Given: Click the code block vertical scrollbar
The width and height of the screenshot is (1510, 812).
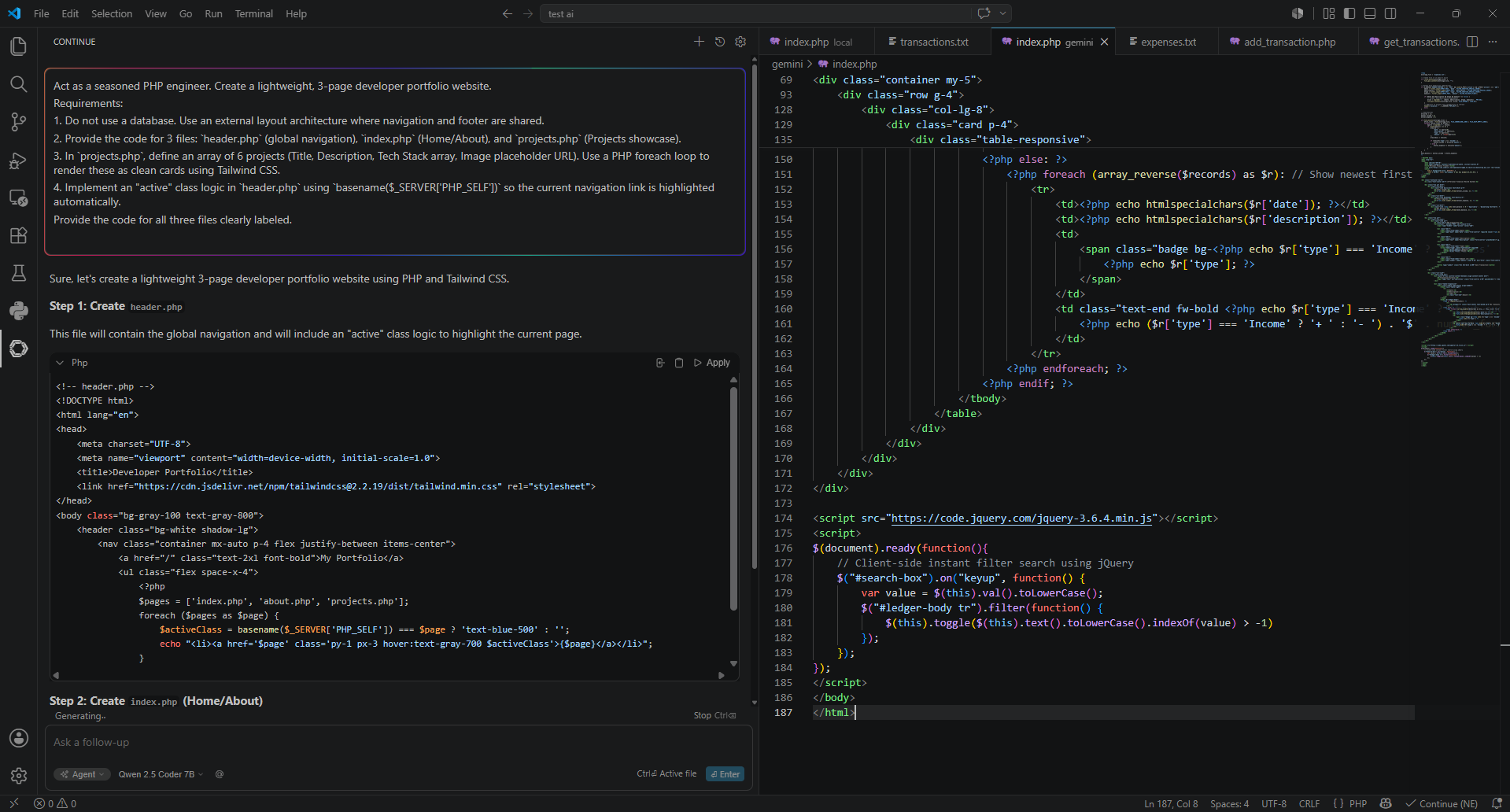Looking at the screenshot, I should point(733,498).
